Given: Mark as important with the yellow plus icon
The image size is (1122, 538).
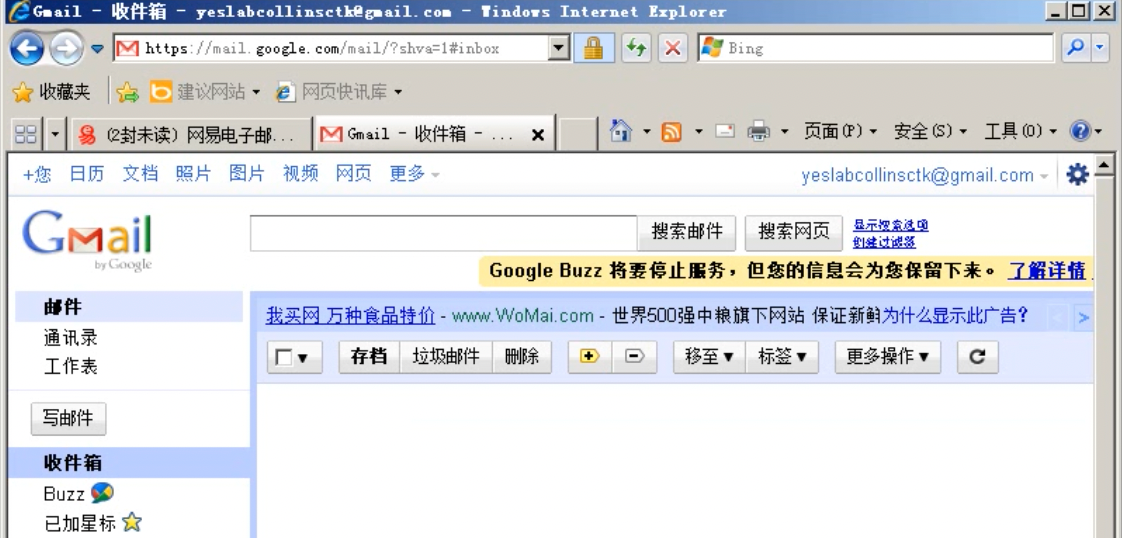Looking at the screenshot, I should click(590, 356).
